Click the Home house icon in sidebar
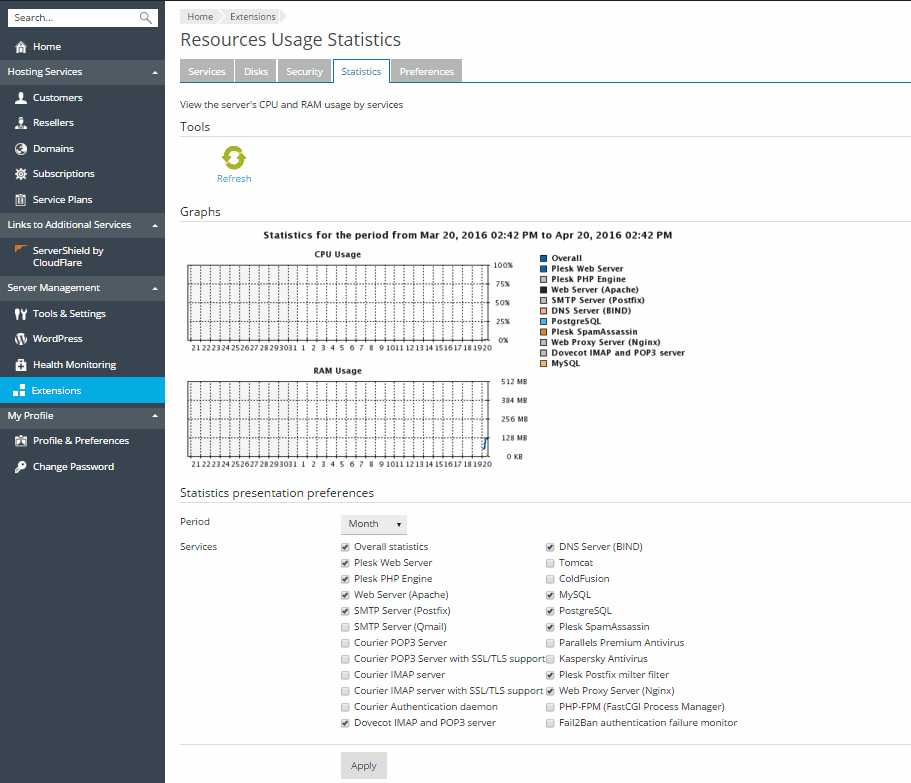 coord(21,47)
